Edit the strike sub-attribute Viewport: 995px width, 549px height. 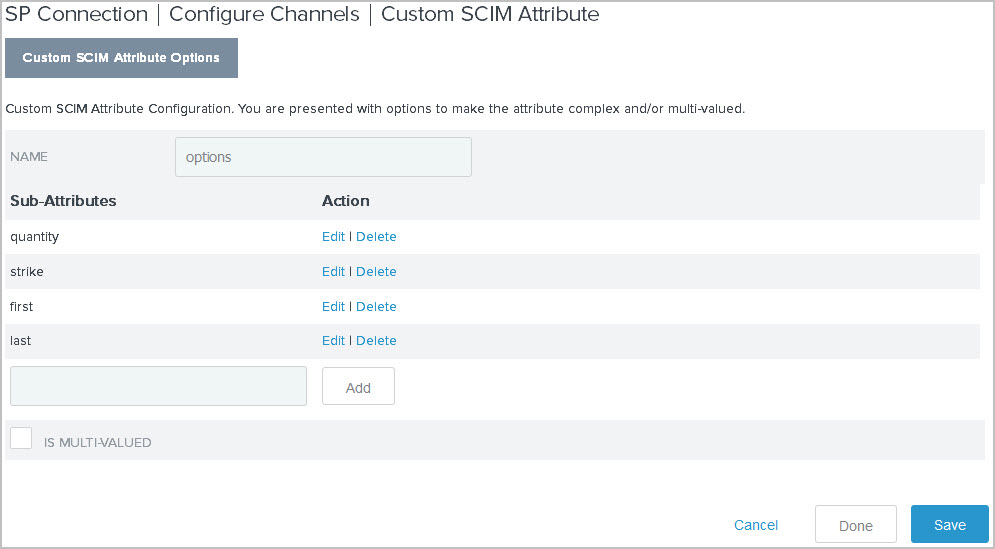pyautogui.click(x=333, y=272)
